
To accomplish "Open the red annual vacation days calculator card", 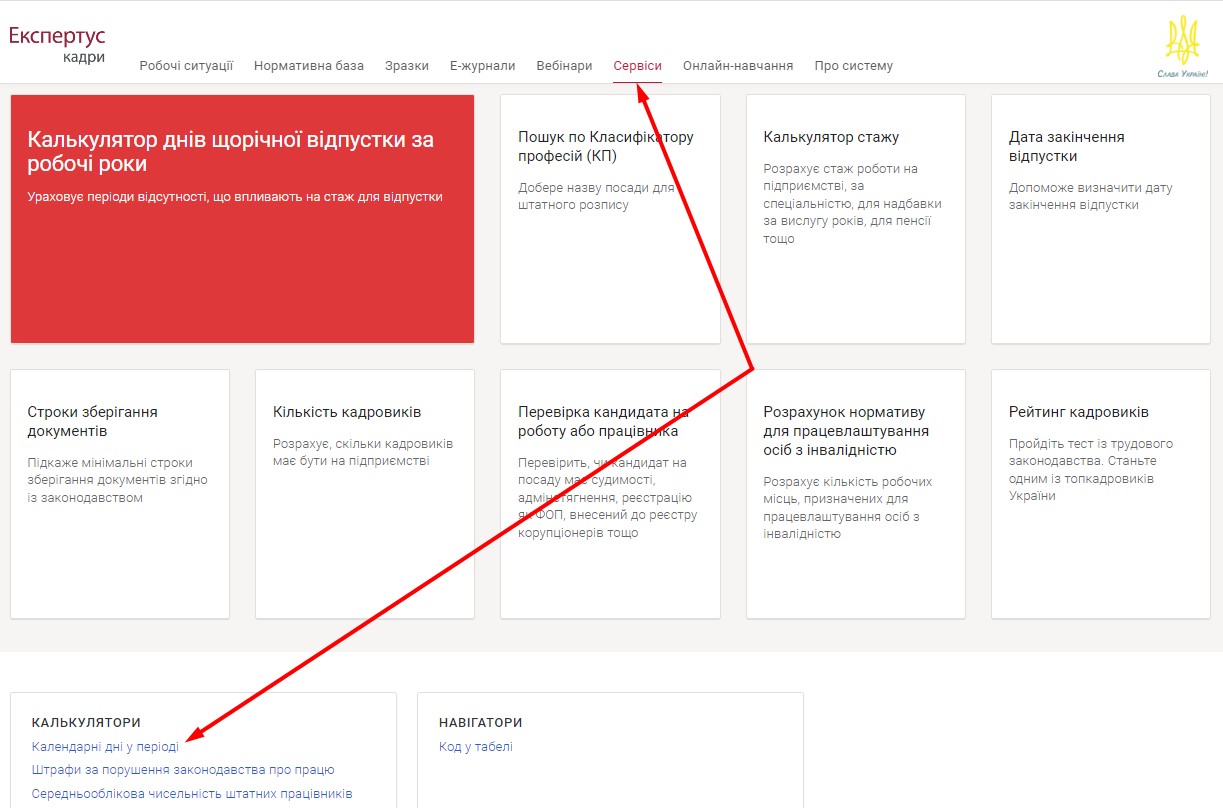I will tap(242, 219).
